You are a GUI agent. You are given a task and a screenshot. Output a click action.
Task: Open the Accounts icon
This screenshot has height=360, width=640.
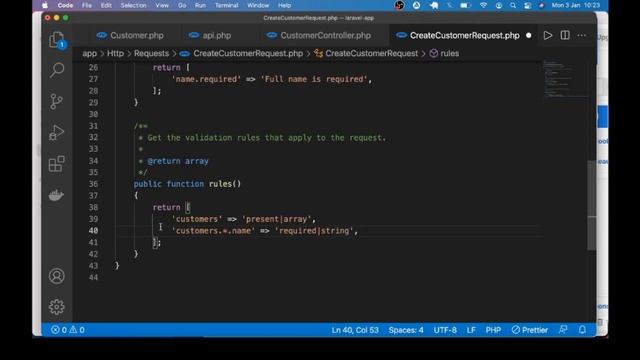(57, 276)
